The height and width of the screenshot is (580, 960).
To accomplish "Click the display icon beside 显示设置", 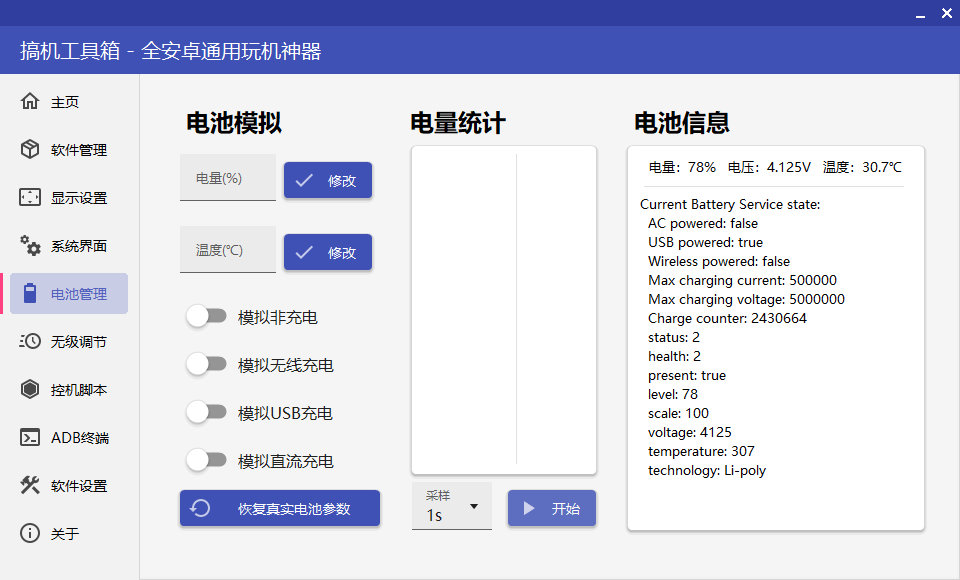I will [x=29, y=197].
